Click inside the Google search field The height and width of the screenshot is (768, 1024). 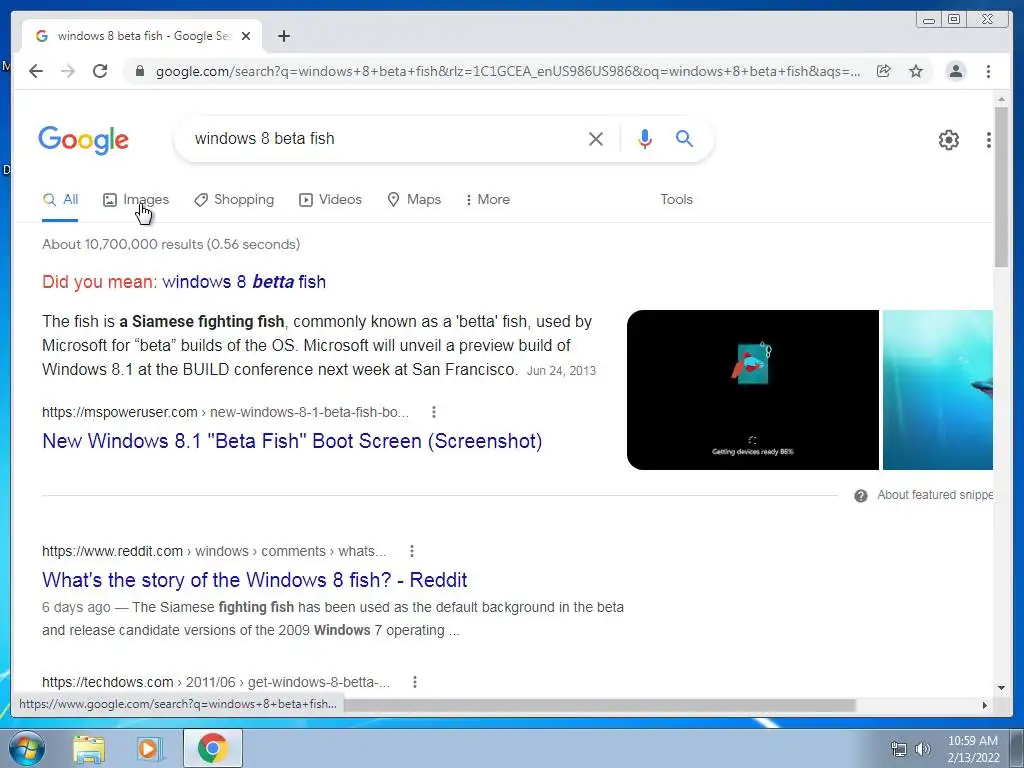click(385, 138)
